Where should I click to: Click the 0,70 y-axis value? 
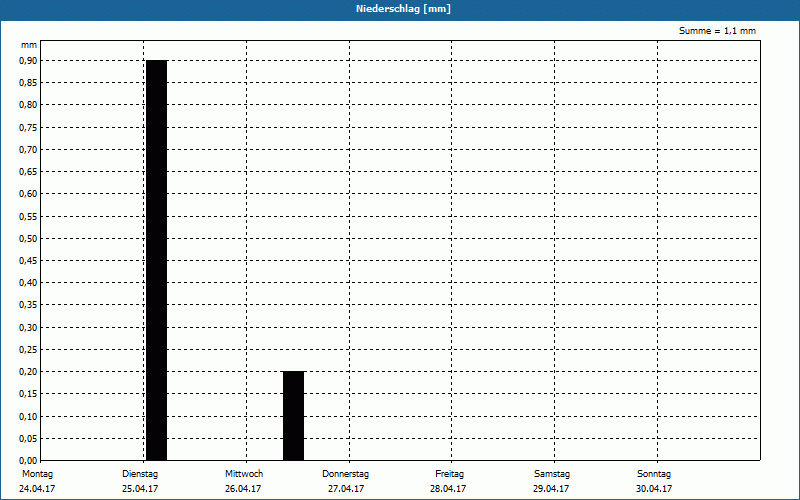(28, 149)
